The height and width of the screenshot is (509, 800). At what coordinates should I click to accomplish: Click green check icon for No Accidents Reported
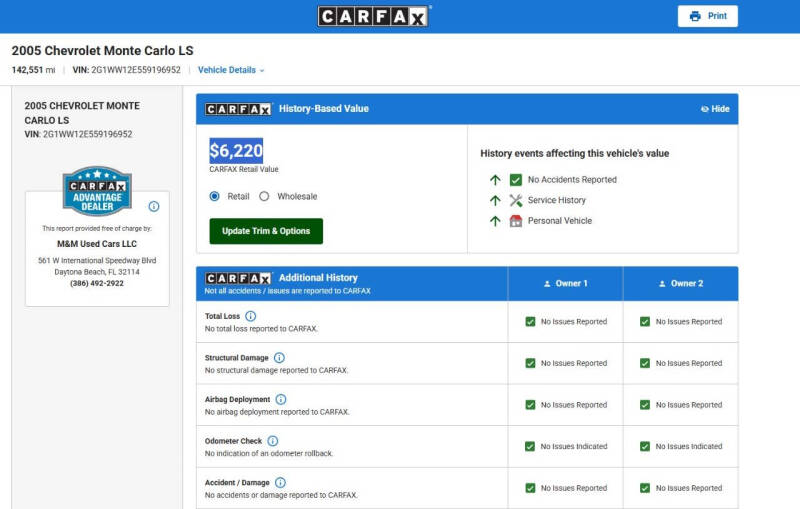point(516,180)
